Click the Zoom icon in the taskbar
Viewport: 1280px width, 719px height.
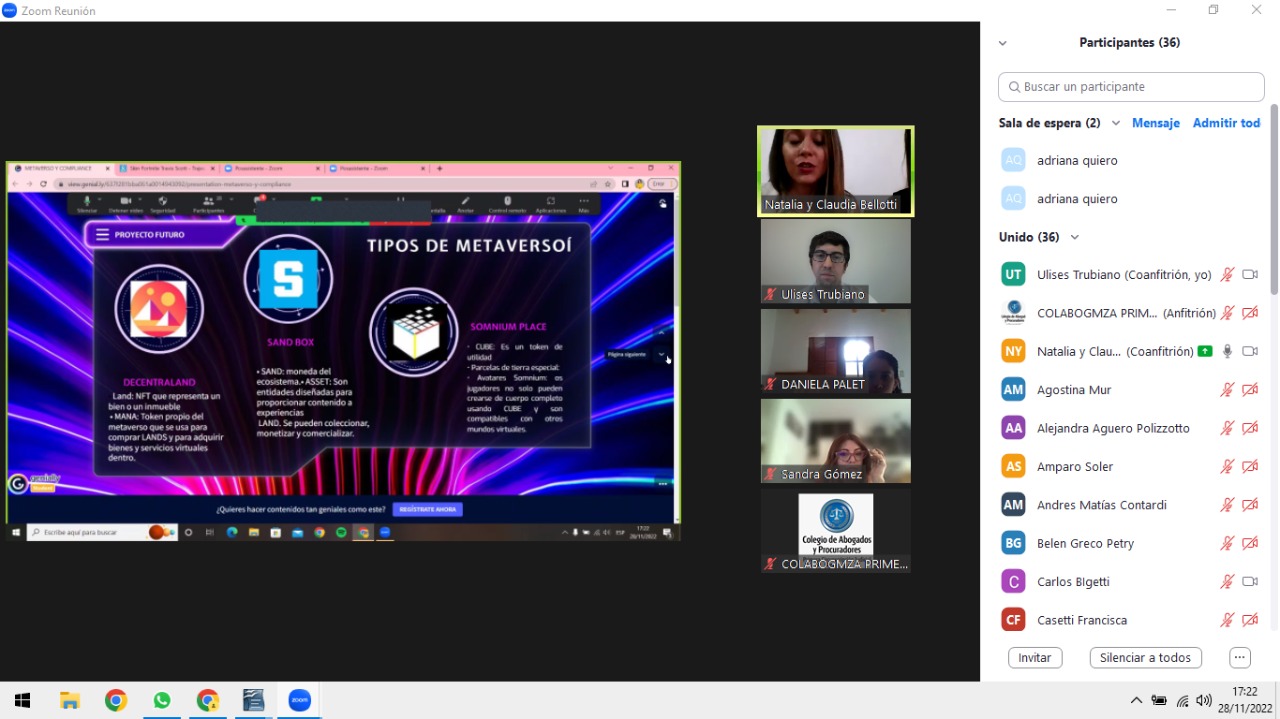(299, 701)
